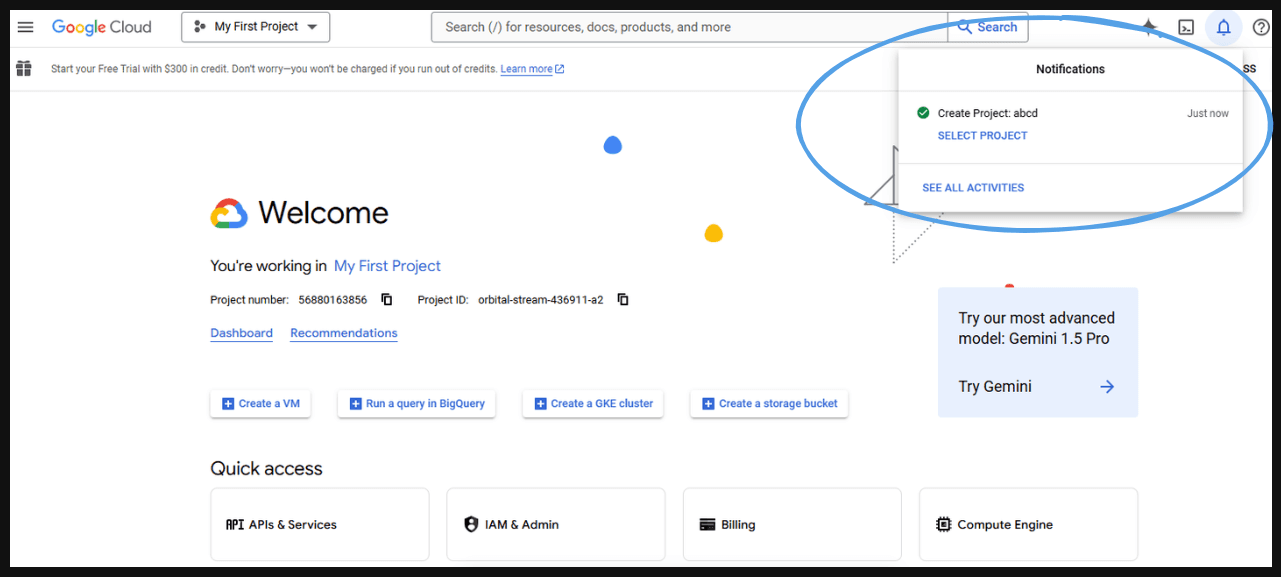Activate Cloud Shell terminal icon
The image size is (1281, 577).
pyautogui.click(x=1186, y=27)
